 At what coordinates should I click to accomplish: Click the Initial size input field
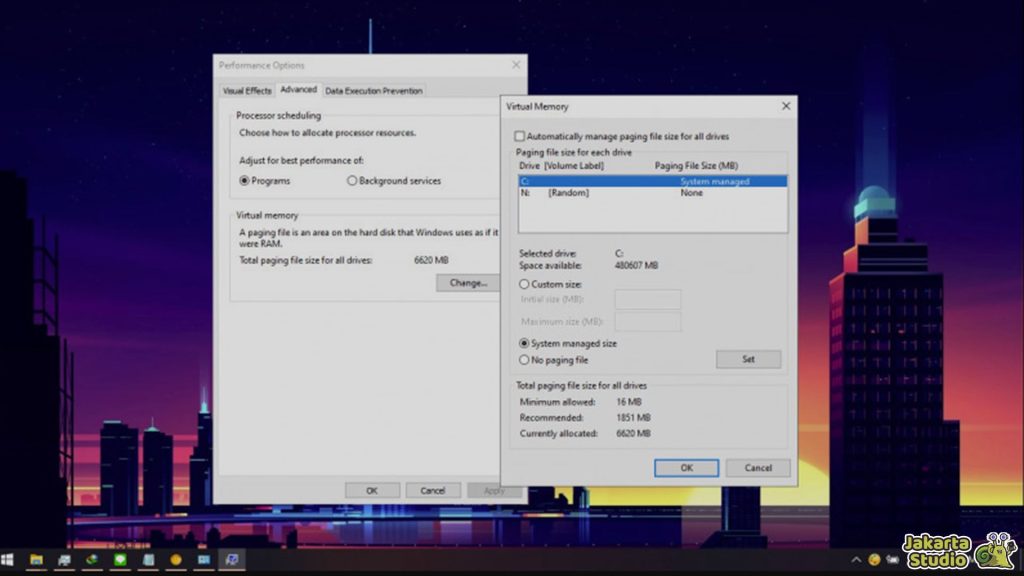pos(647,300)
